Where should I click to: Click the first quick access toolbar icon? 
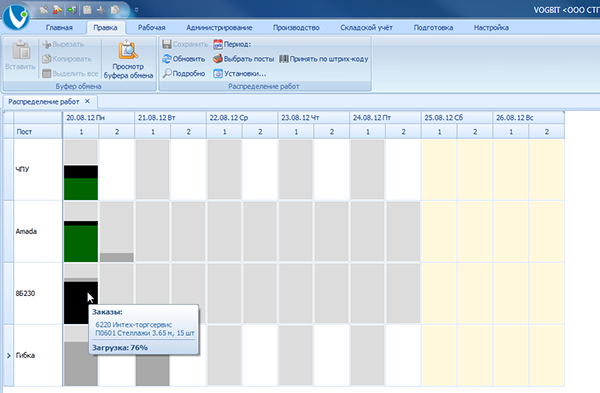point(44,10)
